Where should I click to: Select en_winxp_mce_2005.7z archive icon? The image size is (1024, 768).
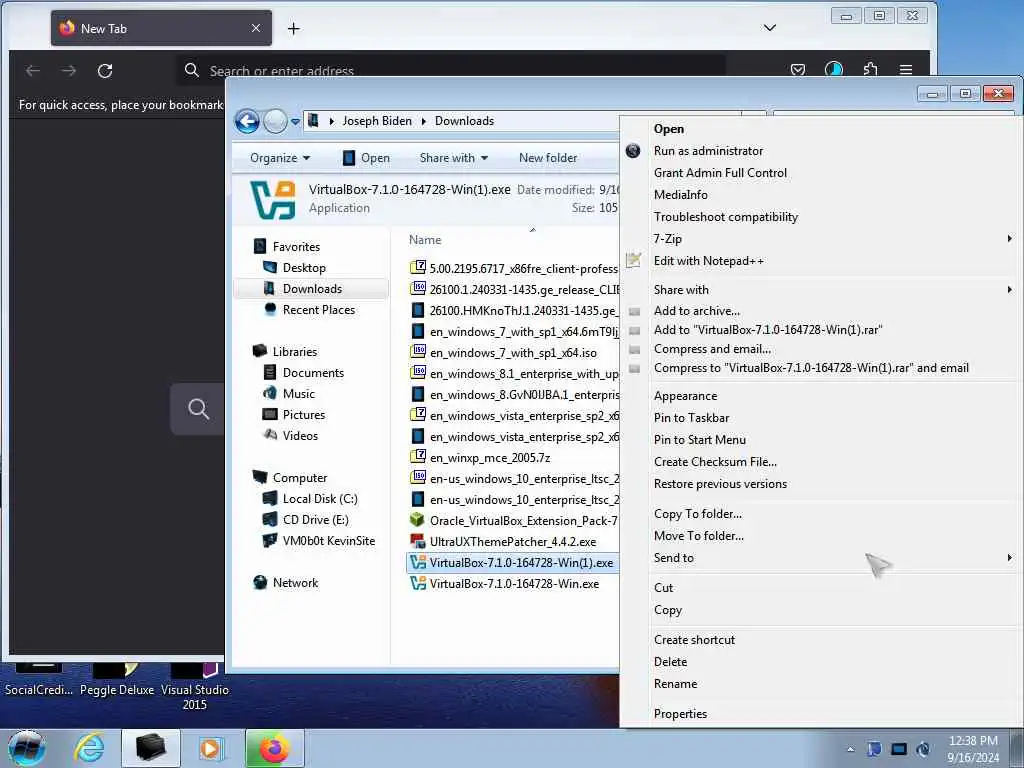coord(418,457)
